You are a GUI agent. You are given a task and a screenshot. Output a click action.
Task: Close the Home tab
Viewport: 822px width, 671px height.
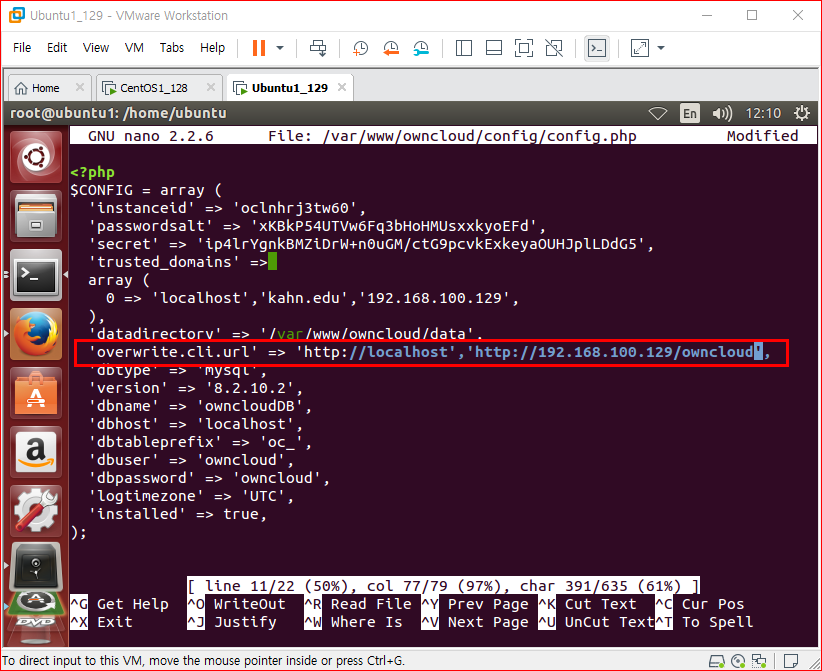pos(80,87)
